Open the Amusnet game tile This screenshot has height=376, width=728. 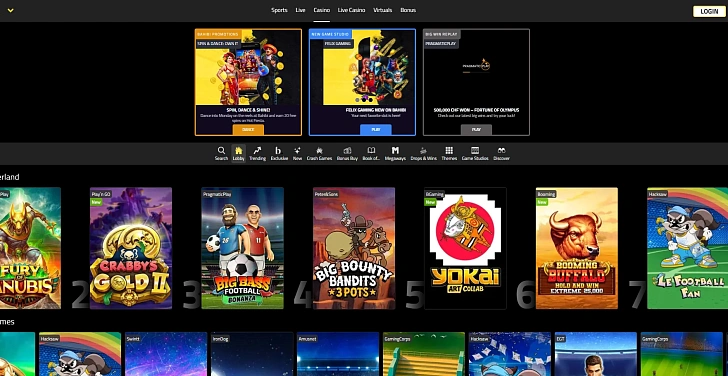point(338,354)
